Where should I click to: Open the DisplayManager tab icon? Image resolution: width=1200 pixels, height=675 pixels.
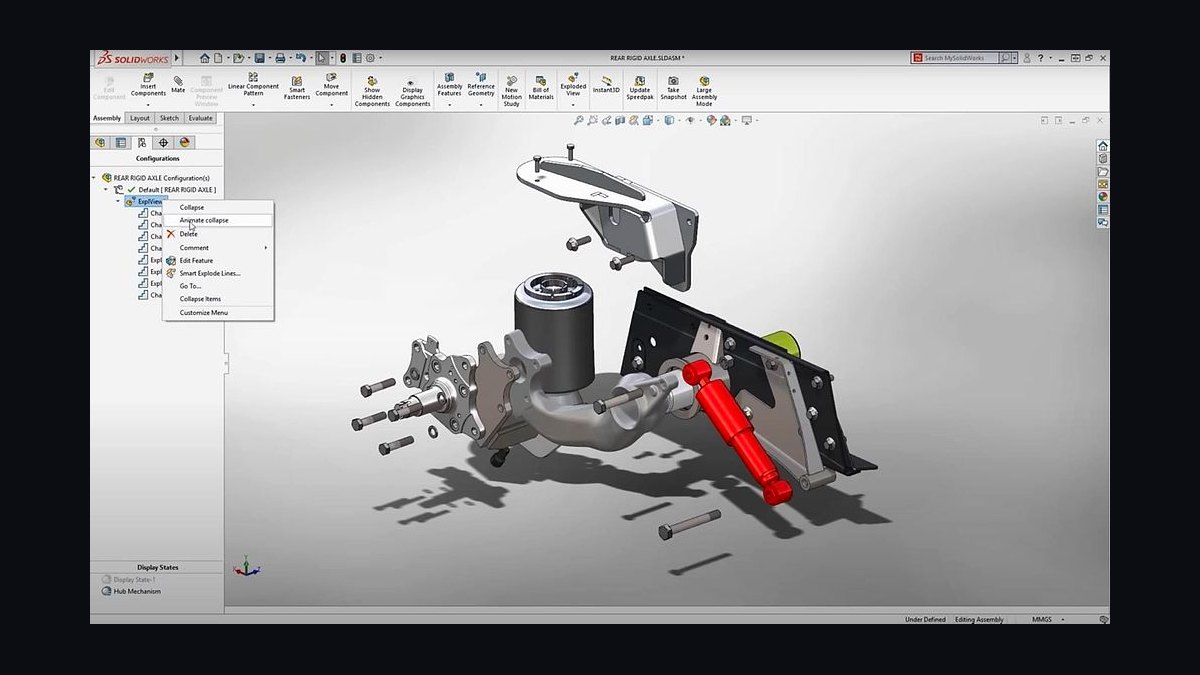[184, 143]
